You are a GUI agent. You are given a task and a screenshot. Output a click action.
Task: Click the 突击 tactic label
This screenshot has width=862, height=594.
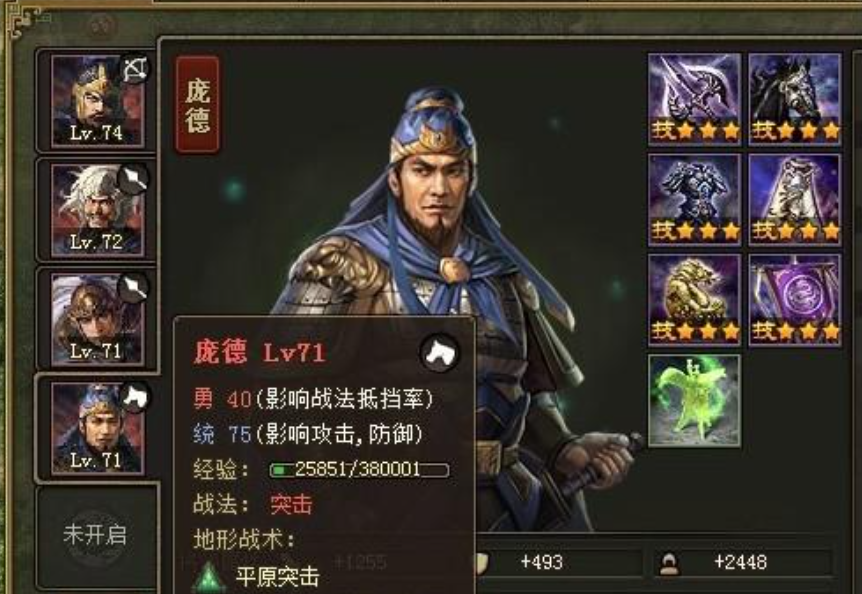pyautogui.click(x=291, y=504)
